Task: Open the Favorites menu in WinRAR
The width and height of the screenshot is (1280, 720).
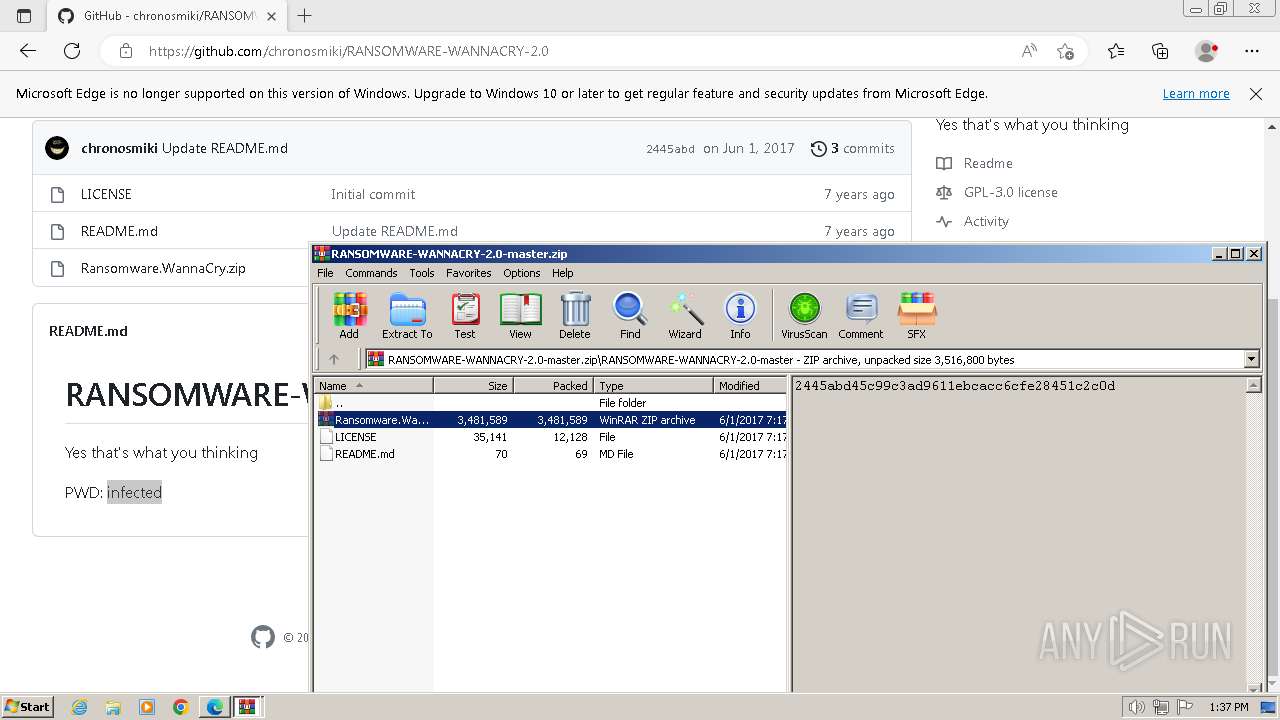Action: coord(468,273)
